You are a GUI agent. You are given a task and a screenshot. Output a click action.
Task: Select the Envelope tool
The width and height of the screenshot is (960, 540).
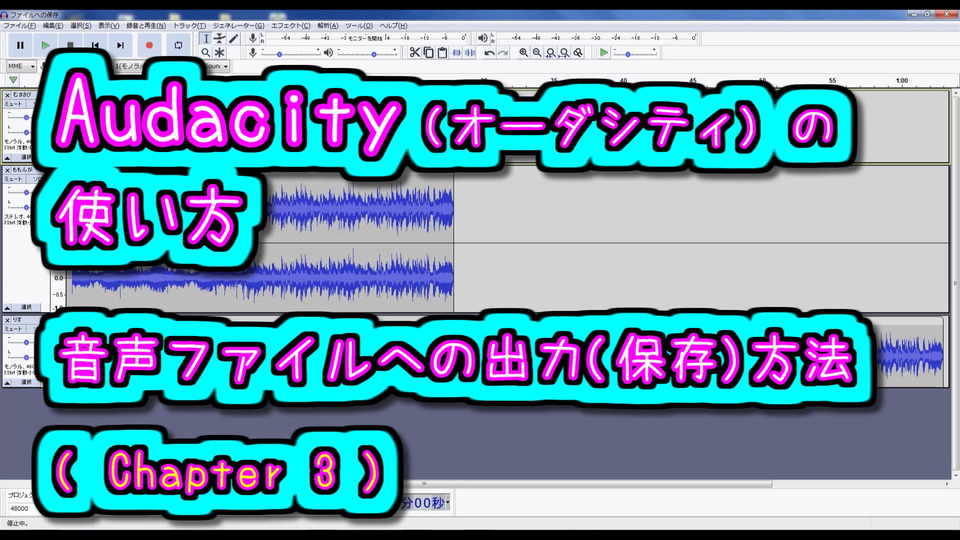(x=220, y=39)
